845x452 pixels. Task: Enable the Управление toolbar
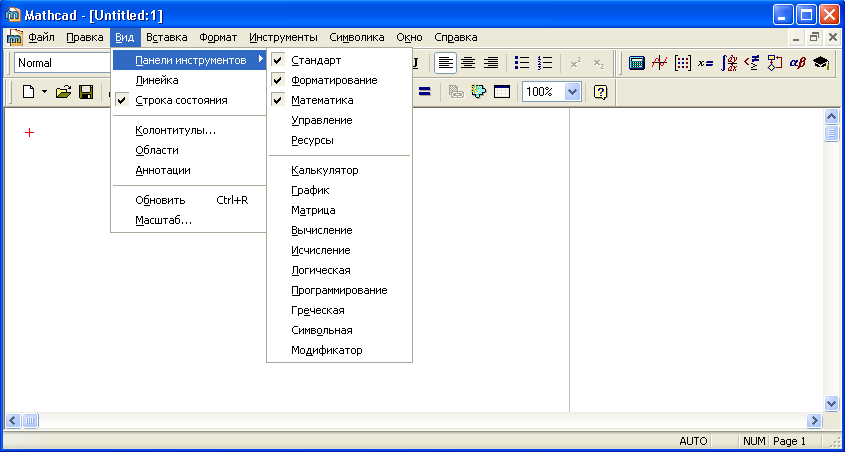(x=340, y=120)
